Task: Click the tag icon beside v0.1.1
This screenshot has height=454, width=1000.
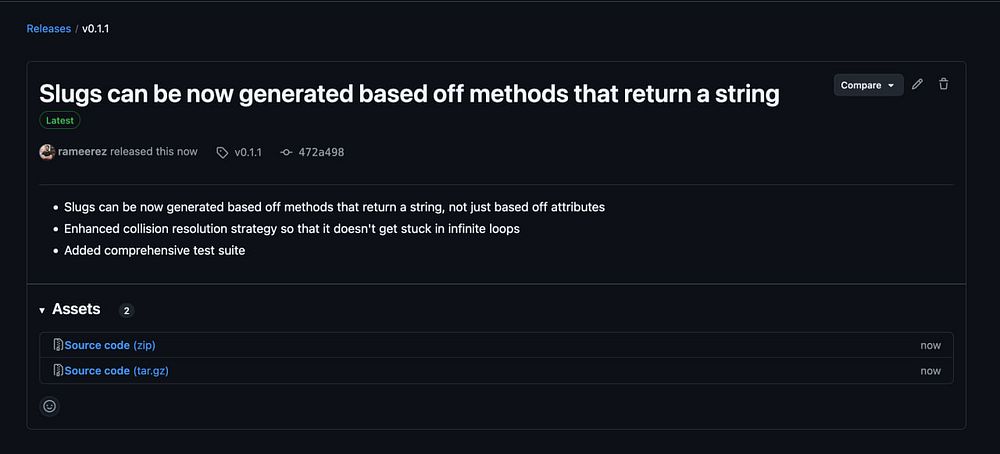Action: (x=222, y=152)
